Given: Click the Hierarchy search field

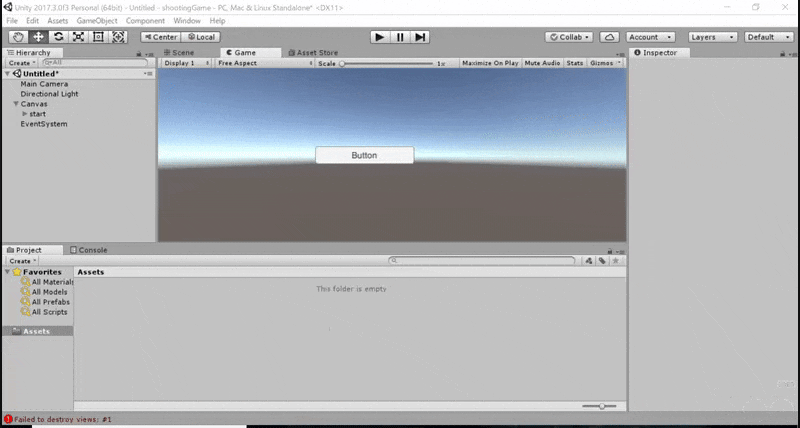Looking at the screenshot, I should [95, 63].
